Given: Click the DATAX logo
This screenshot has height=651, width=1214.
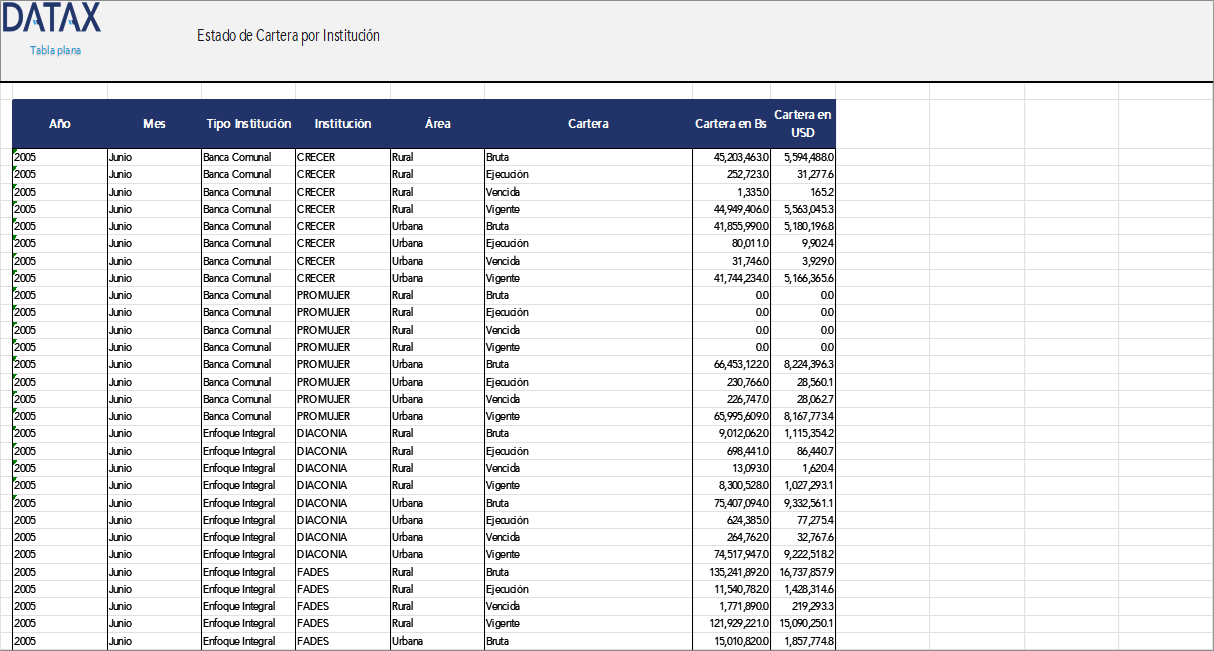Looking at the screenshot, I should 51,18.
